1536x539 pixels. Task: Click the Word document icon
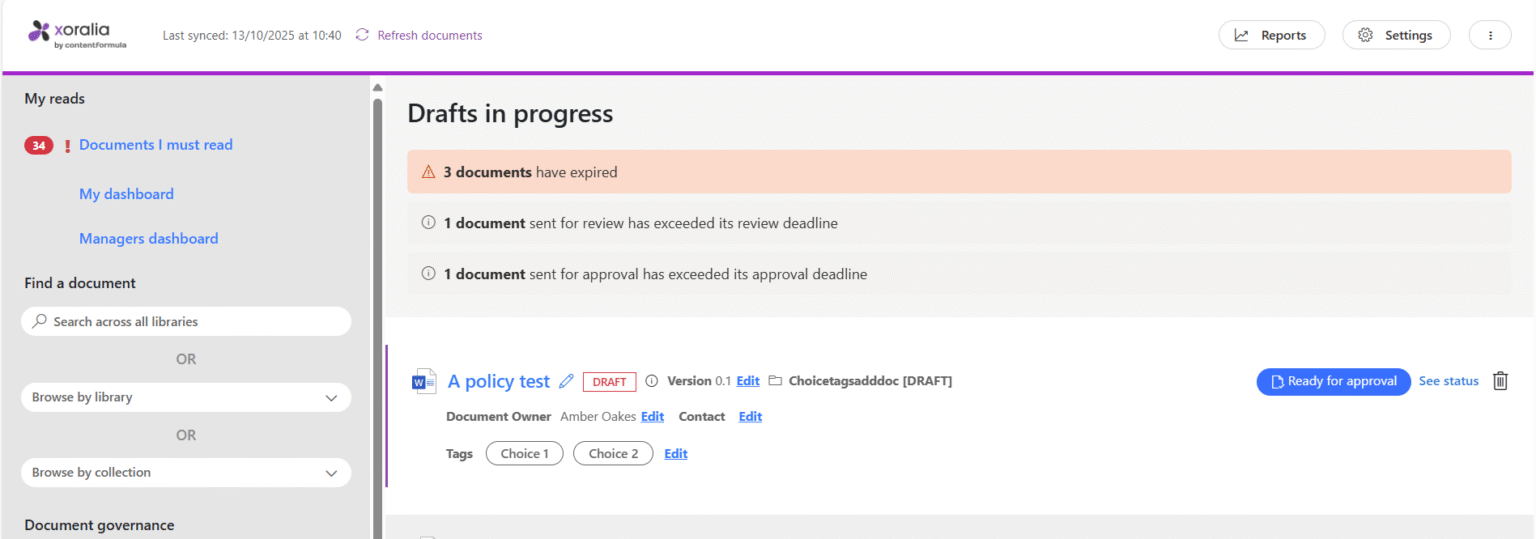point(424,381)
